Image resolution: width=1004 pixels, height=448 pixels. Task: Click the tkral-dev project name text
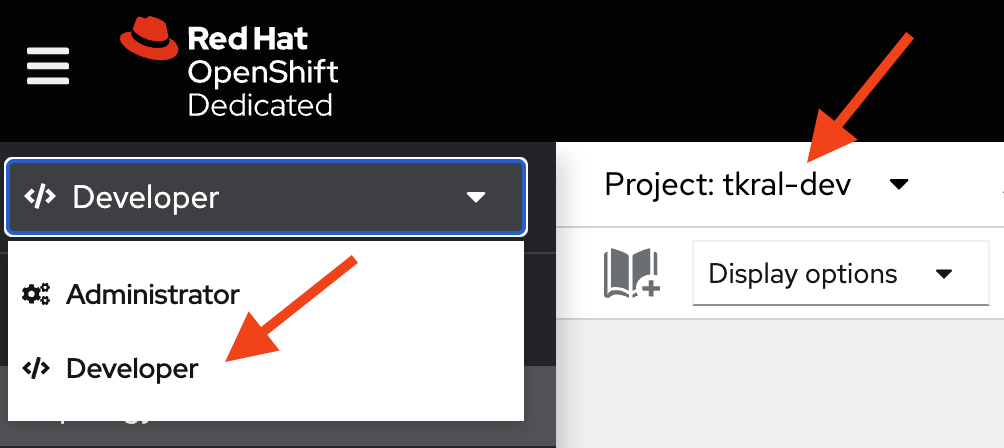(787, 185)
